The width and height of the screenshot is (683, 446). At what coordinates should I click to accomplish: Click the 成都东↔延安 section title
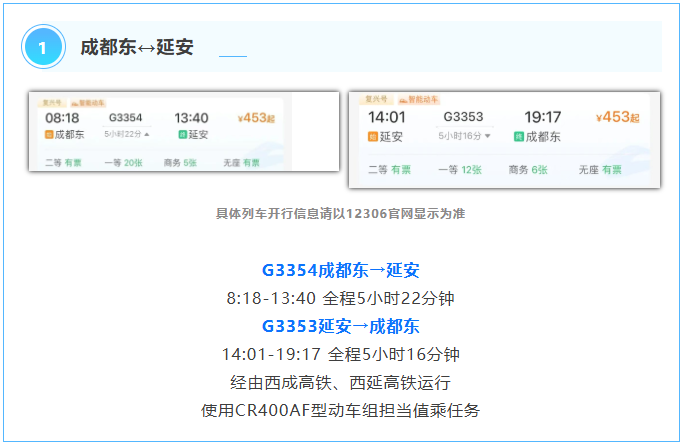(x=137, y=47)
